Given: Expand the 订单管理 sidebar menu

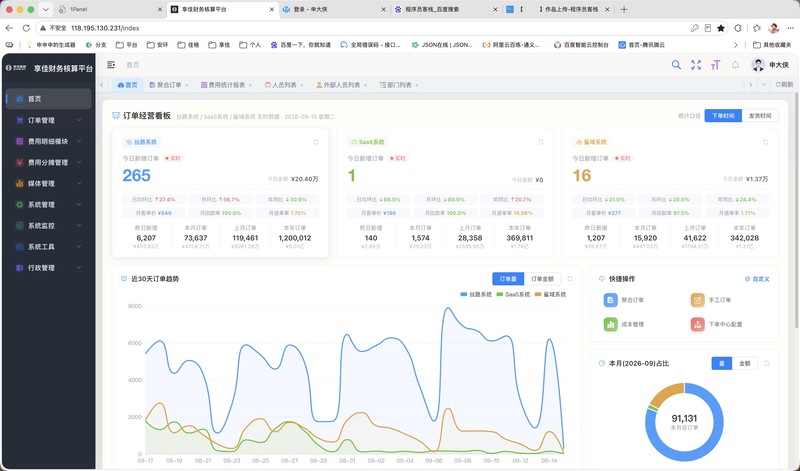Looking at the screenshot, I should point(48,120).
